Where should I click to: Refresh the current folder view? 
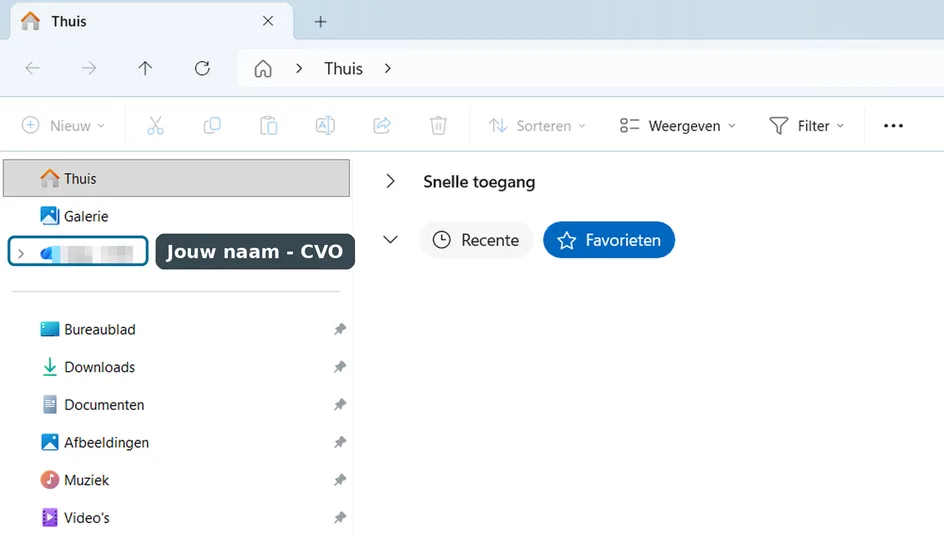coord(202,68)
